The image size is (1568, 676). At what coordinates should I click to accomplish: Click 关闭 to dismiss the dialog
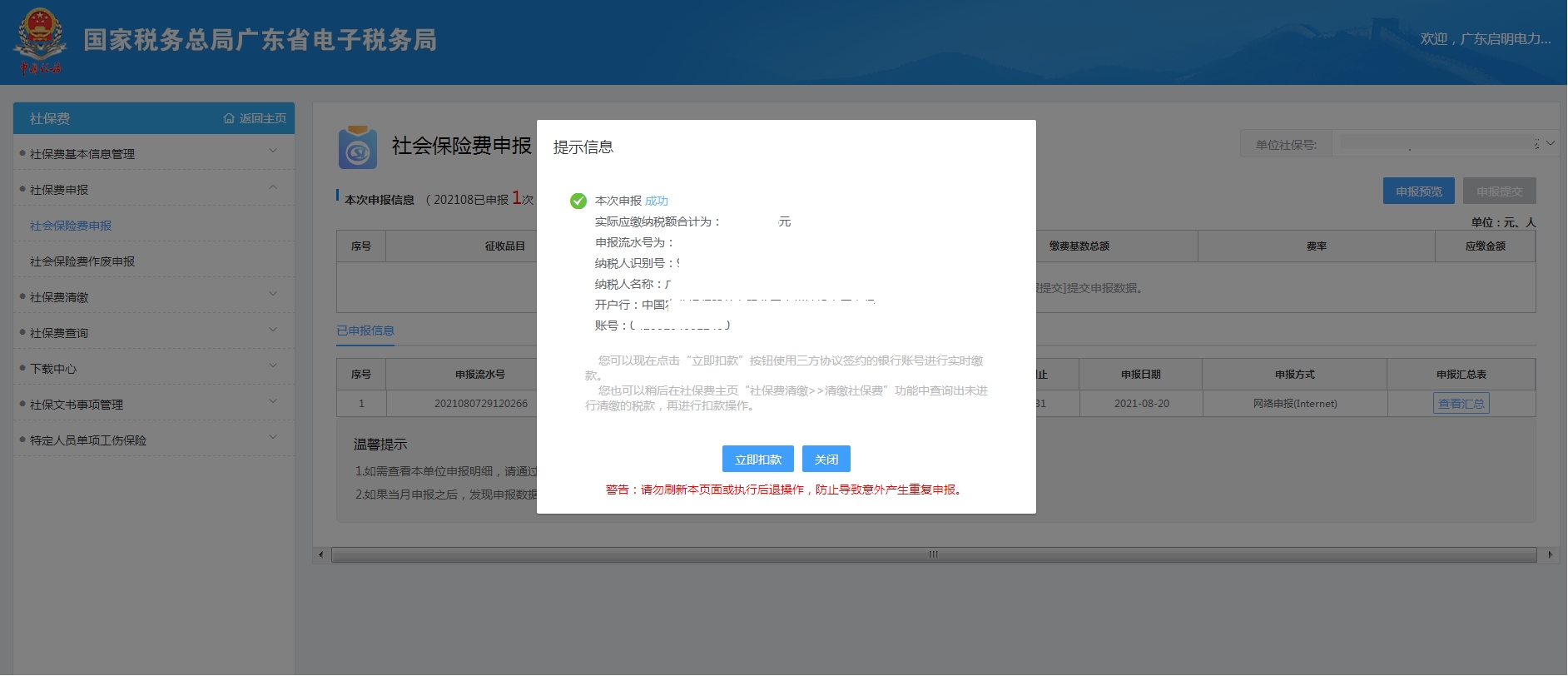pos(826,460)
